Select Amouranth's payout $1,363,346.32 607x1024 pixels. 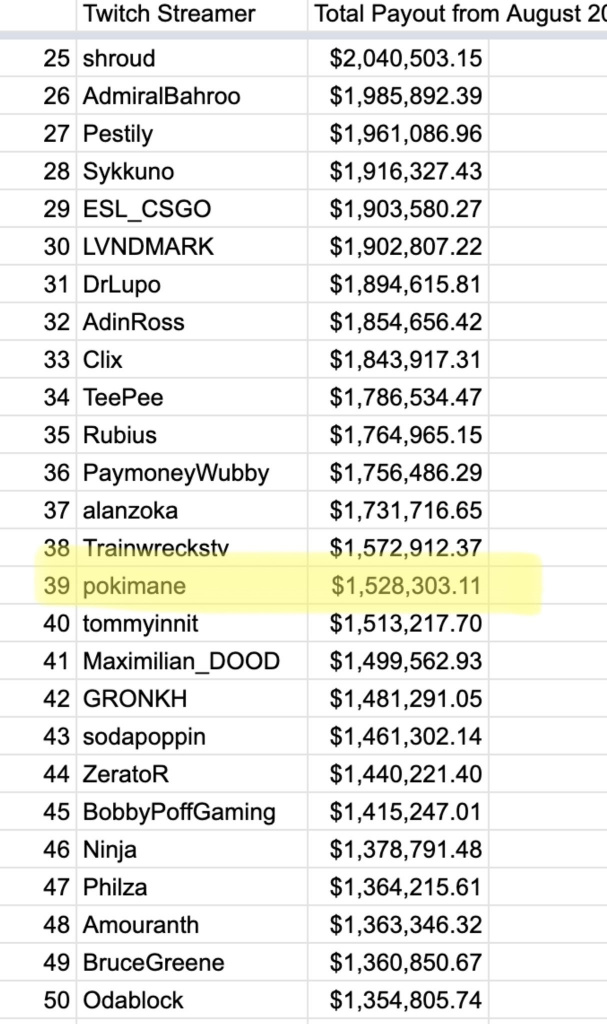coord(406,925)
